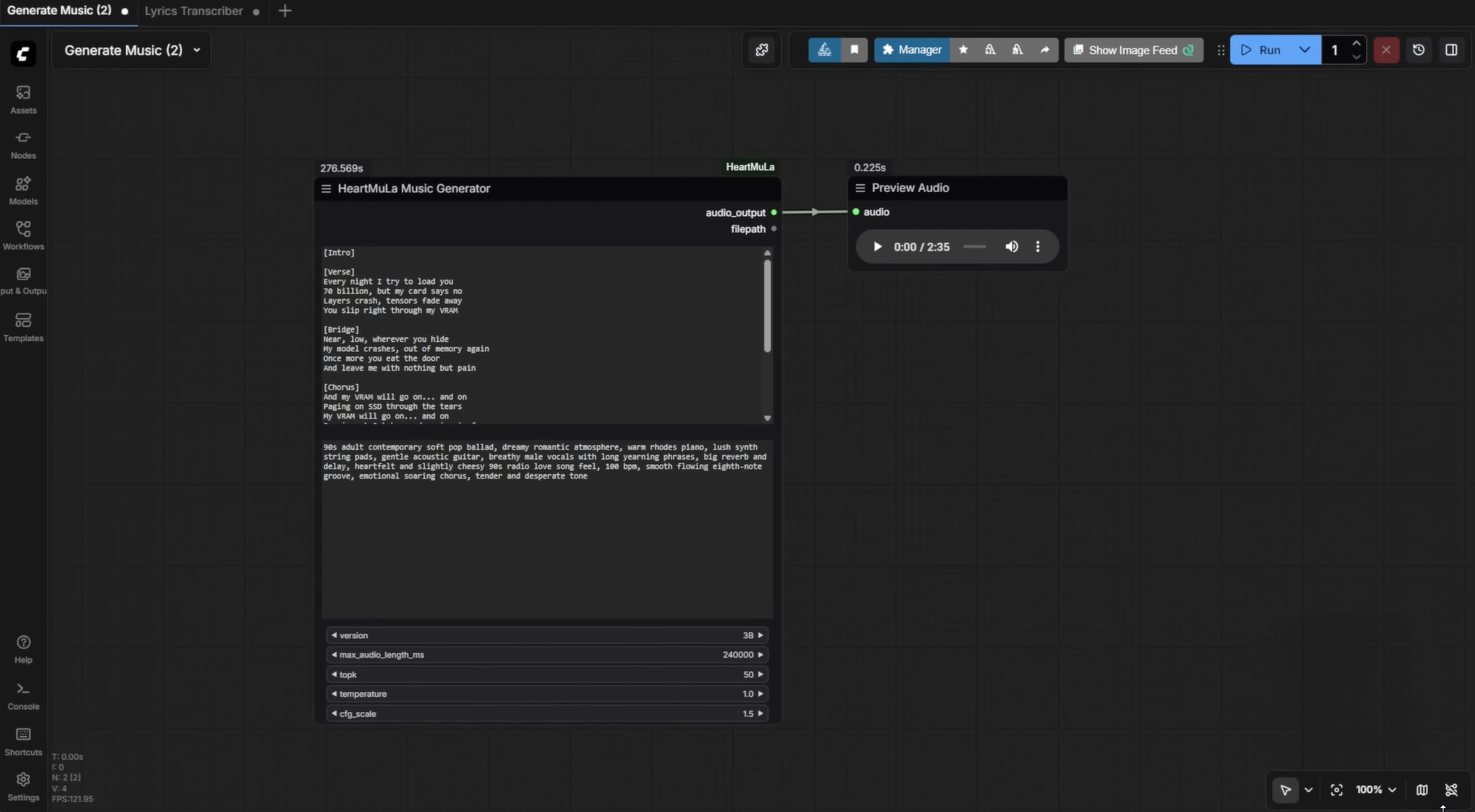Click the Show Image Feed button
The image size is (1475, 812).
pyautogui.click(x=1133, y=50)
